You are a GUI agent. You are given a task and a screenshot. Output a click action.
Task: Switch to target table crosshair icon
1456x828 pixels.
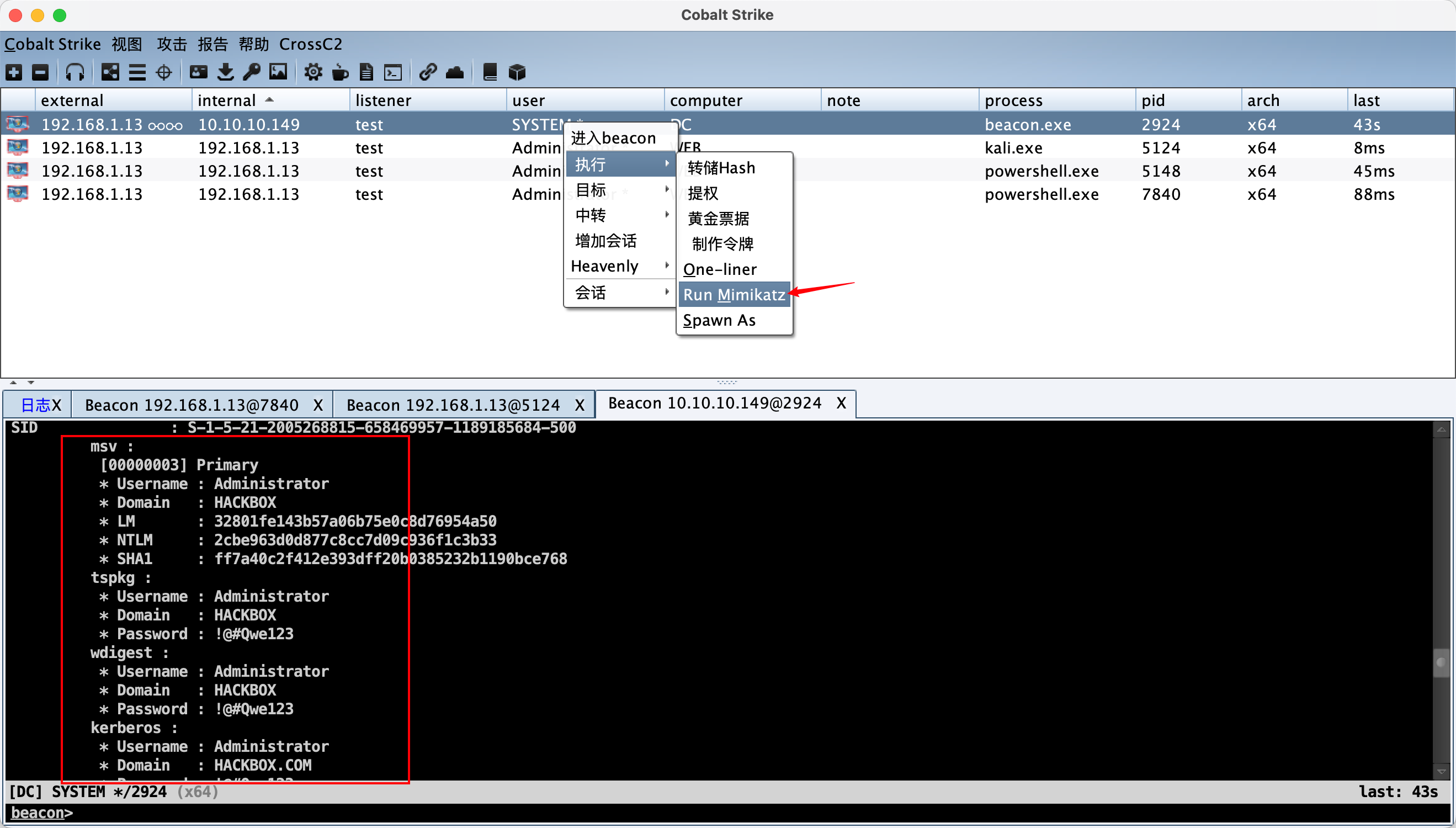click(x=164, y=72)
